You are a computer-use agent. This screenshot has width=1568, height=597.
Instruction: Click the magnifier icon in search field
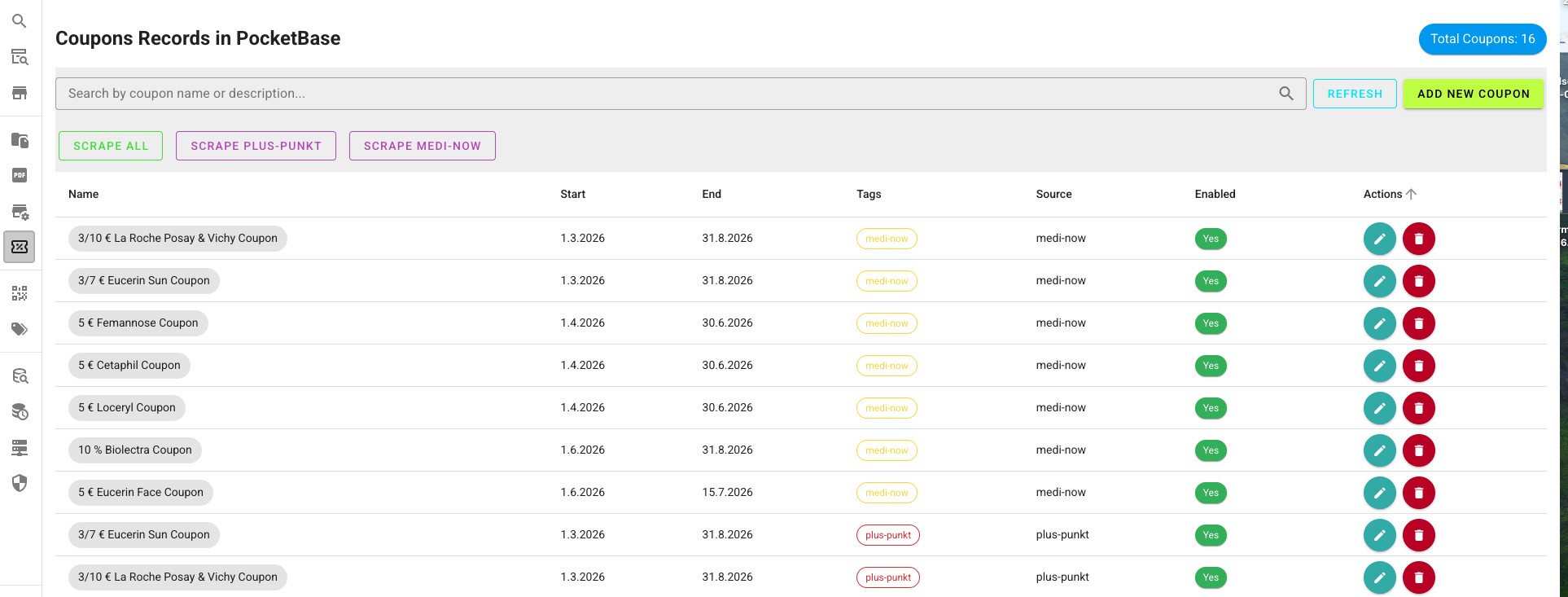pyautogui.click(x=1286, y=94)
